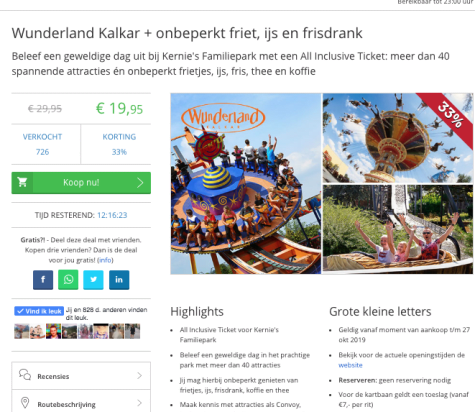Open the Routebeschrijving menu item
This screenshot has width=475, height=412.
pyautogui.click(x=81, y=401)
